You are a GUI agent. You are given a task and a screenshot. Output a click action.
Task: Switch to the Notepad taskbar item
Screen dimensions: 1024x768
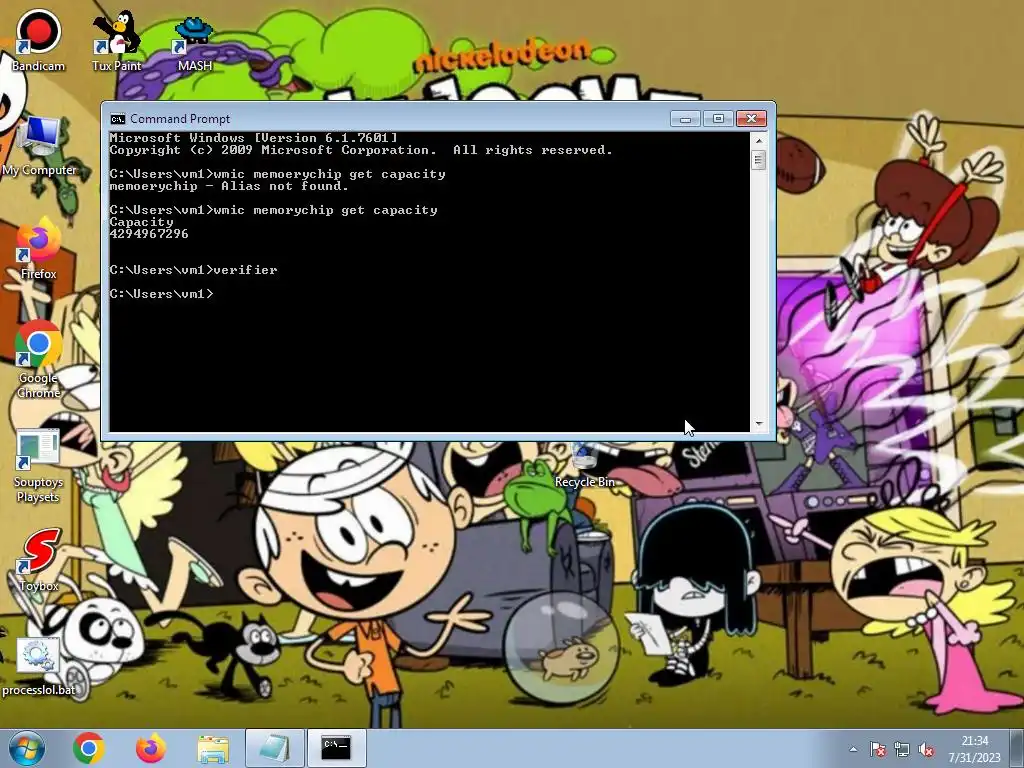point(274,748)
